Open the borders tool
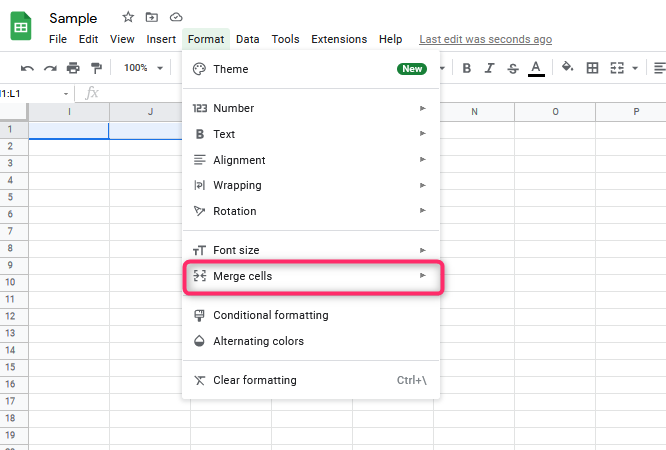Viewport: 666px width, 450px height. point(592,68)
